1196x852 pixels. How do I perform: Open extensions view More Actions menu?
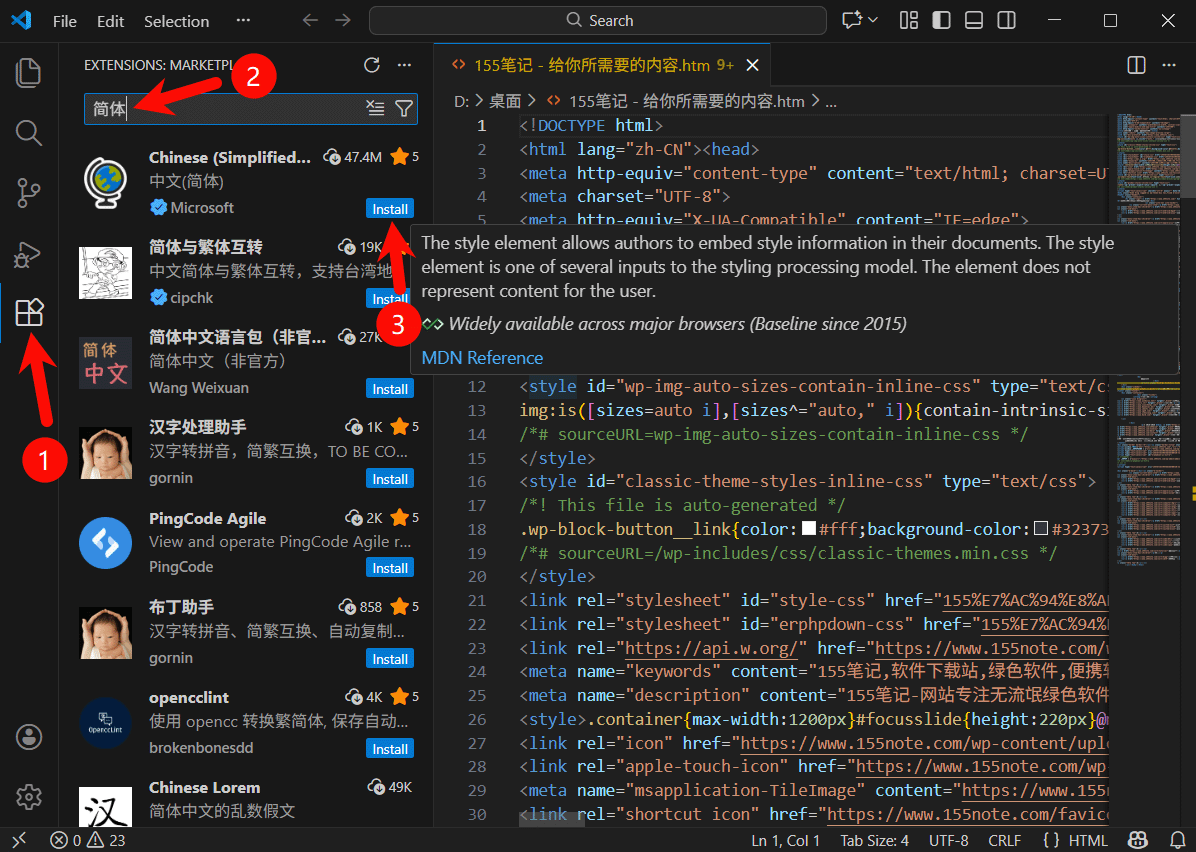(x=404, y=65)
